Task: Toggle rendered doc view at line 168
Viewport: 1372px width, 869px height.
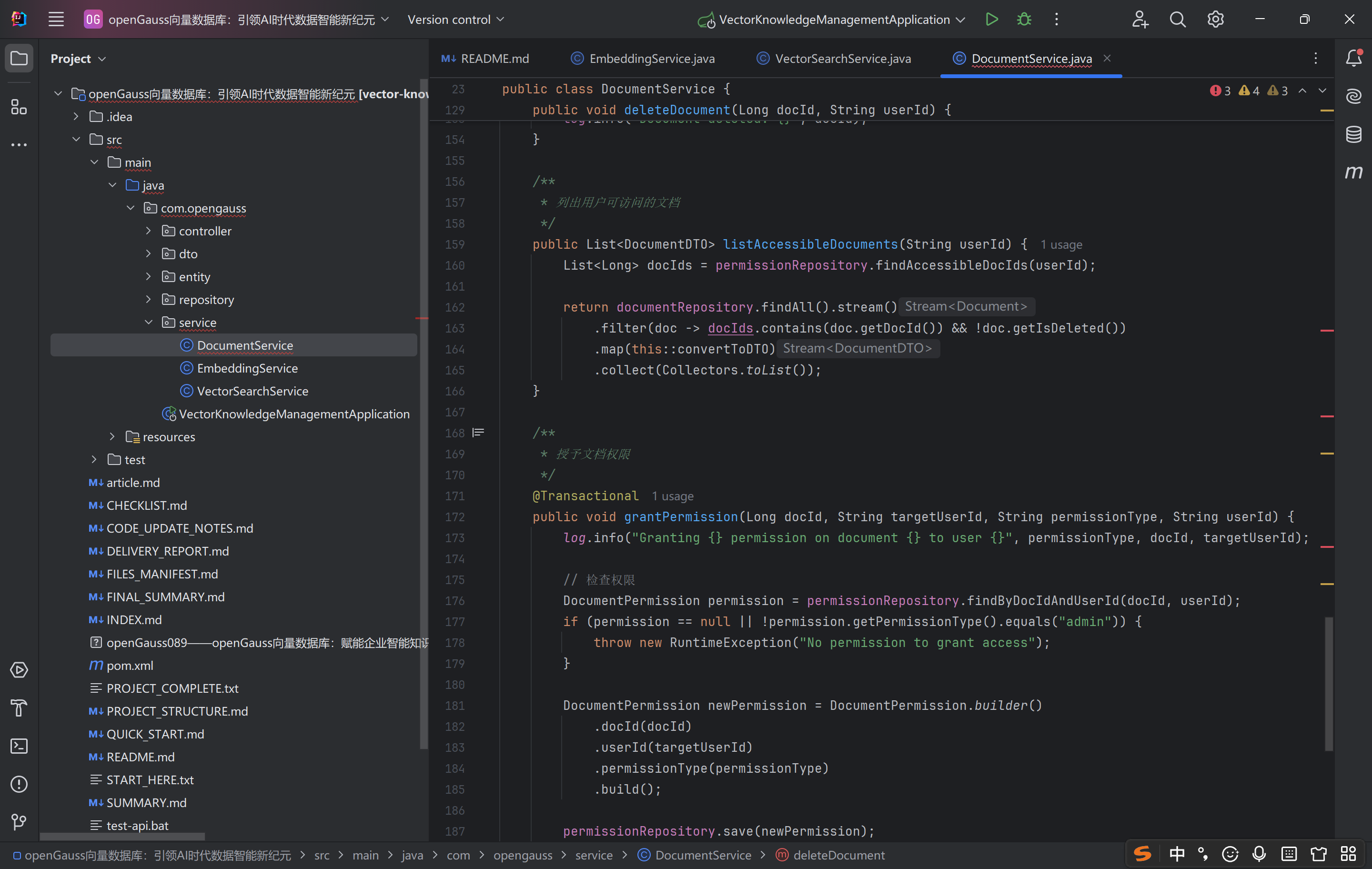Action: click(478, 433)
